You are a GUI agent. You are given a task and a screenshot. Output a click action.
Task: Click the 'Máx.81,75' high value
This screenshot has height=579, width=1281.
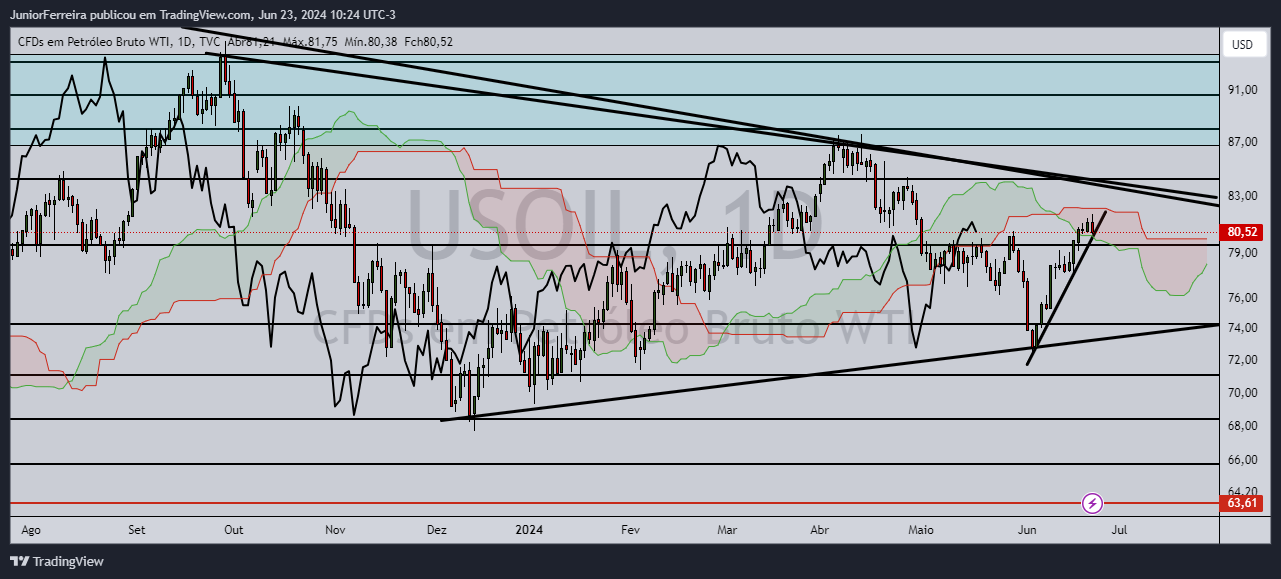[x=310, y=42]
